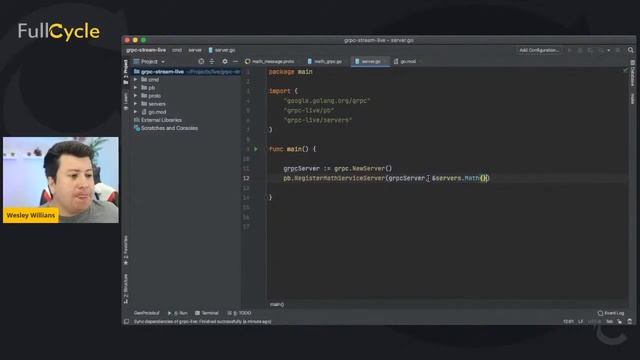This screenshot has width=640, height=360.
Task: Click on pb.RegisterMathServiceServer in the code
Action: click(334, 178)
